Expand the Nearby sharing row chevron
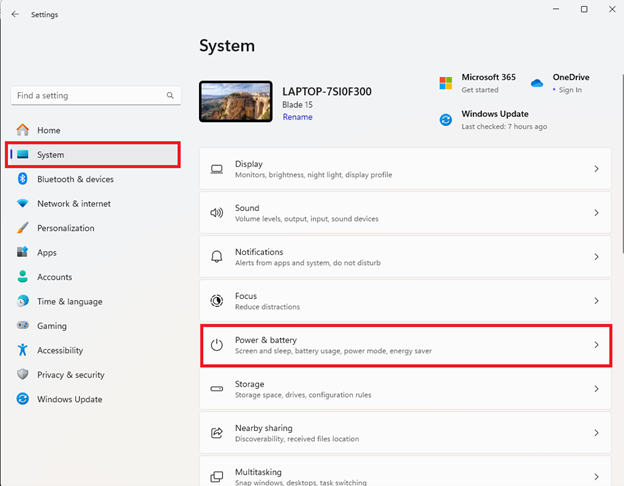Image resolution: width=624 pixels, height=486 pixels. (596, 433)
